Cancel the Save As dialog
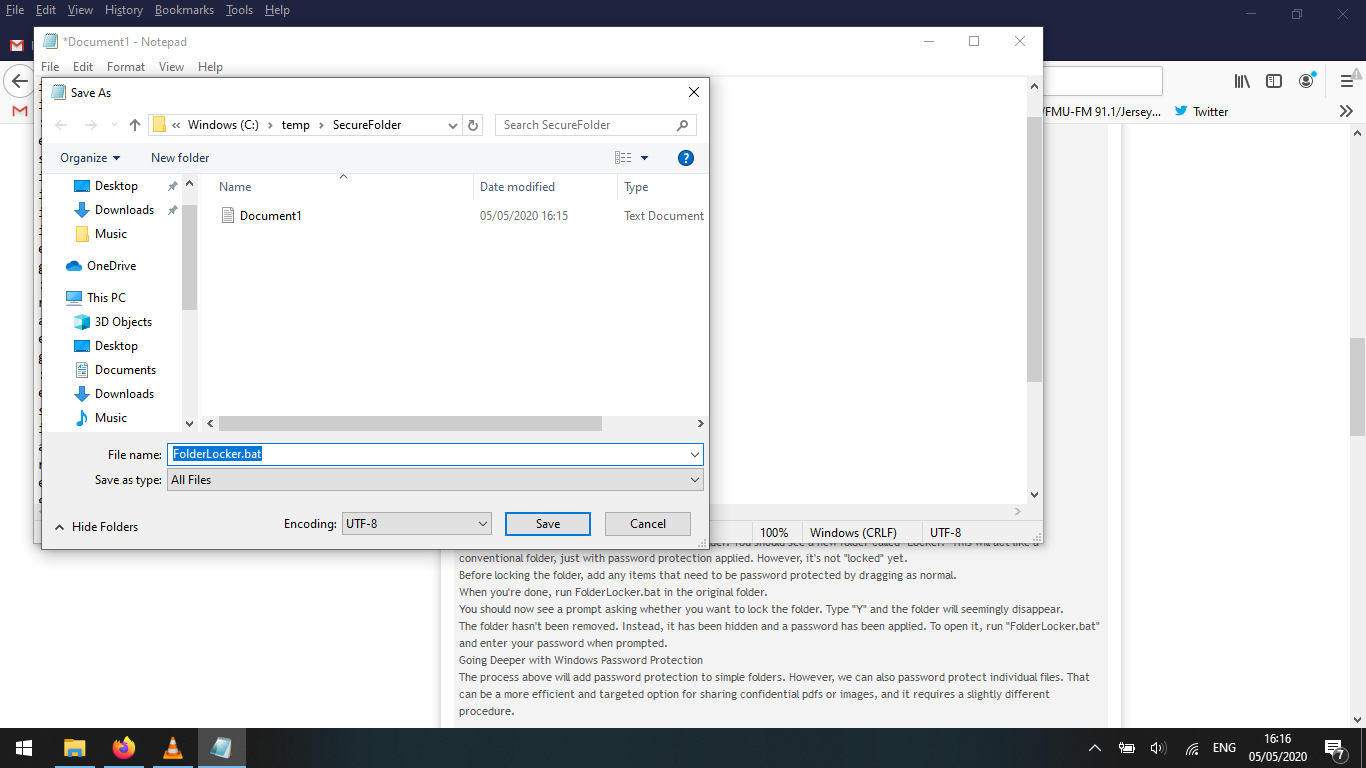 (648, 524)
